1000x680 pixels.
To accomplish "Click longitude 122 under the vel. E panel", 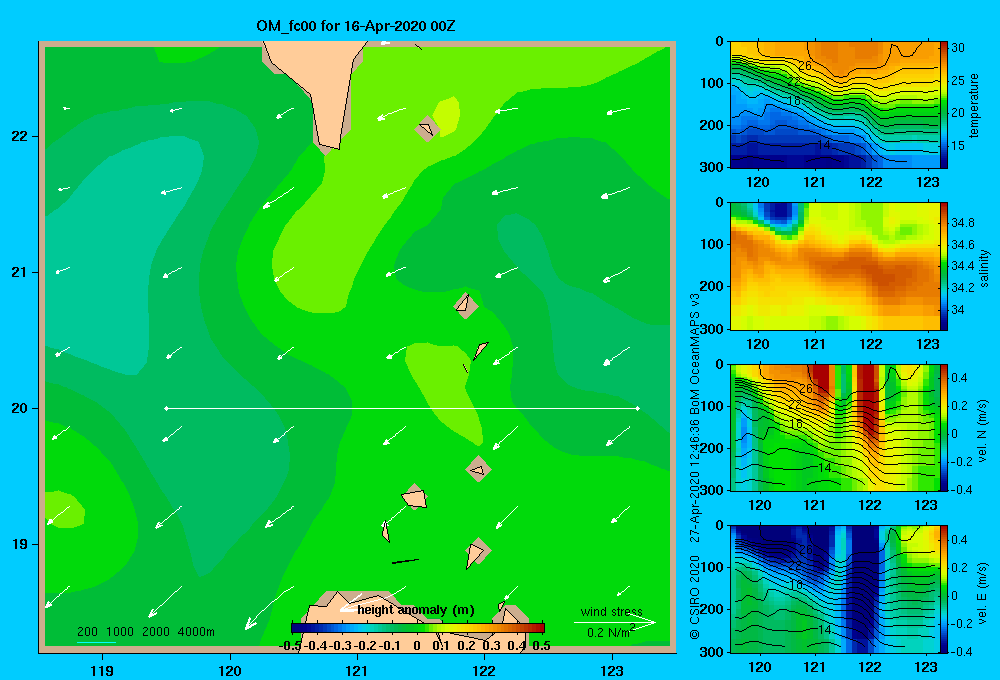I will 870,667.
